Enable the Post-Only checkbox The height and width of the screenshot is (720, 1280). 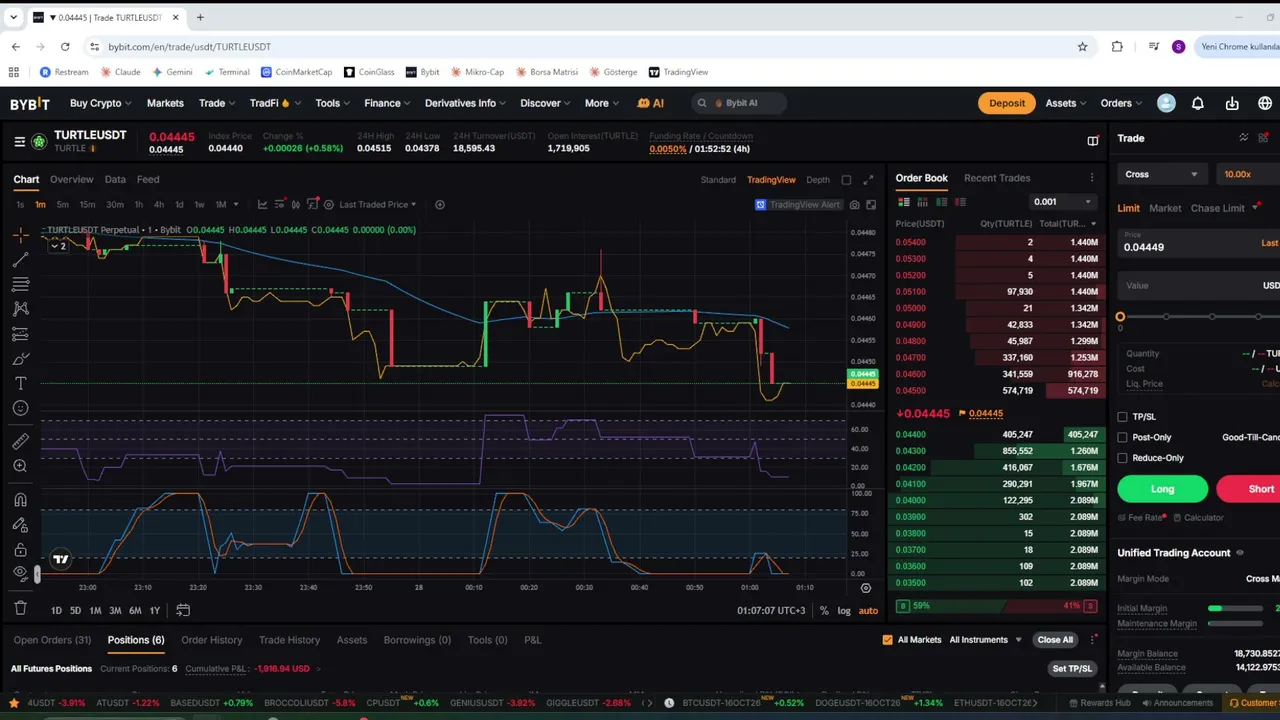1122,437
